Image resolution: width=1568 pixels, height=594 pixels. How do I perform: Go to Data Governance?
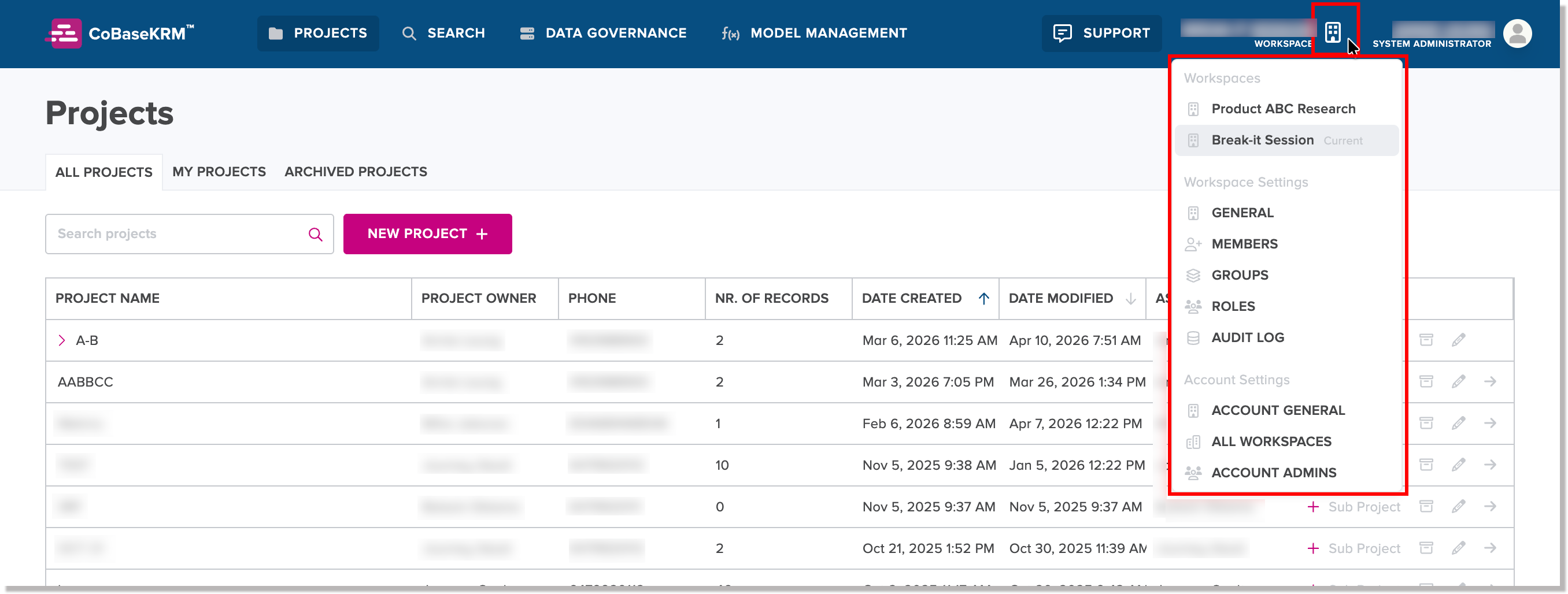coord(603,33)
